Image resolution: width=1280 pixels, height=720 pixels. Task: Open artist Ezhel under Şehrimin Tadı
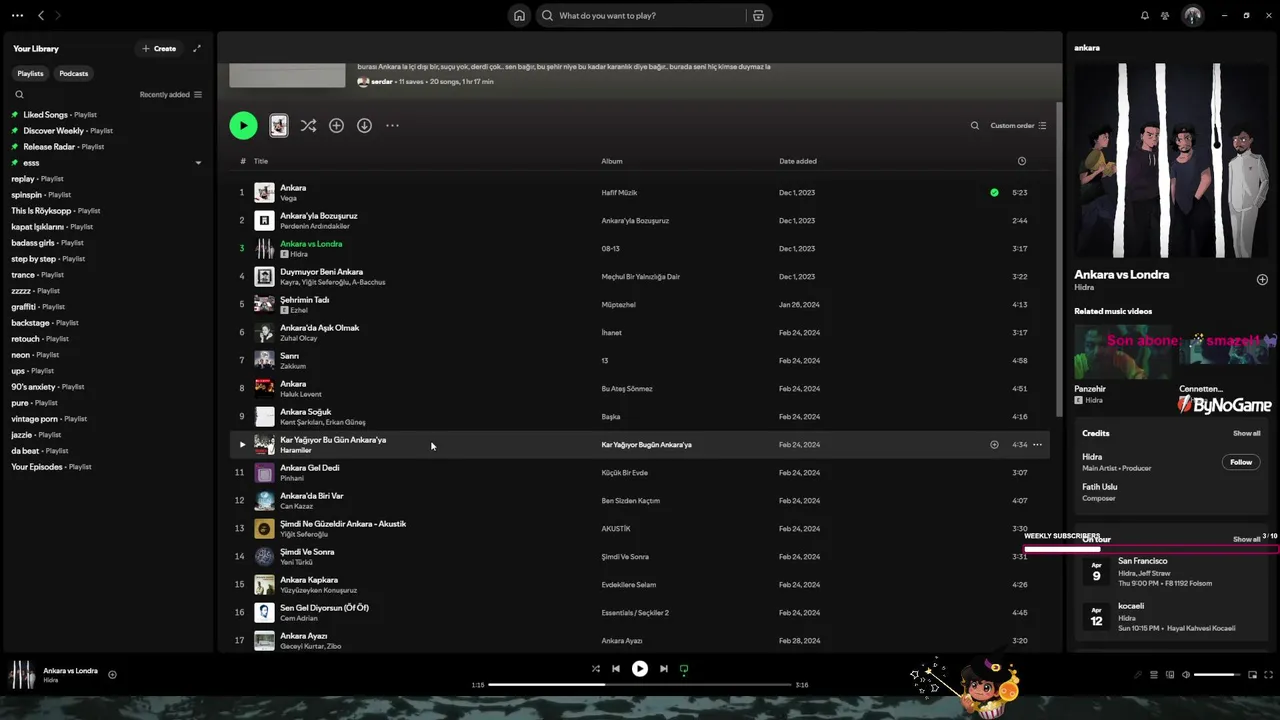point(299,310)
